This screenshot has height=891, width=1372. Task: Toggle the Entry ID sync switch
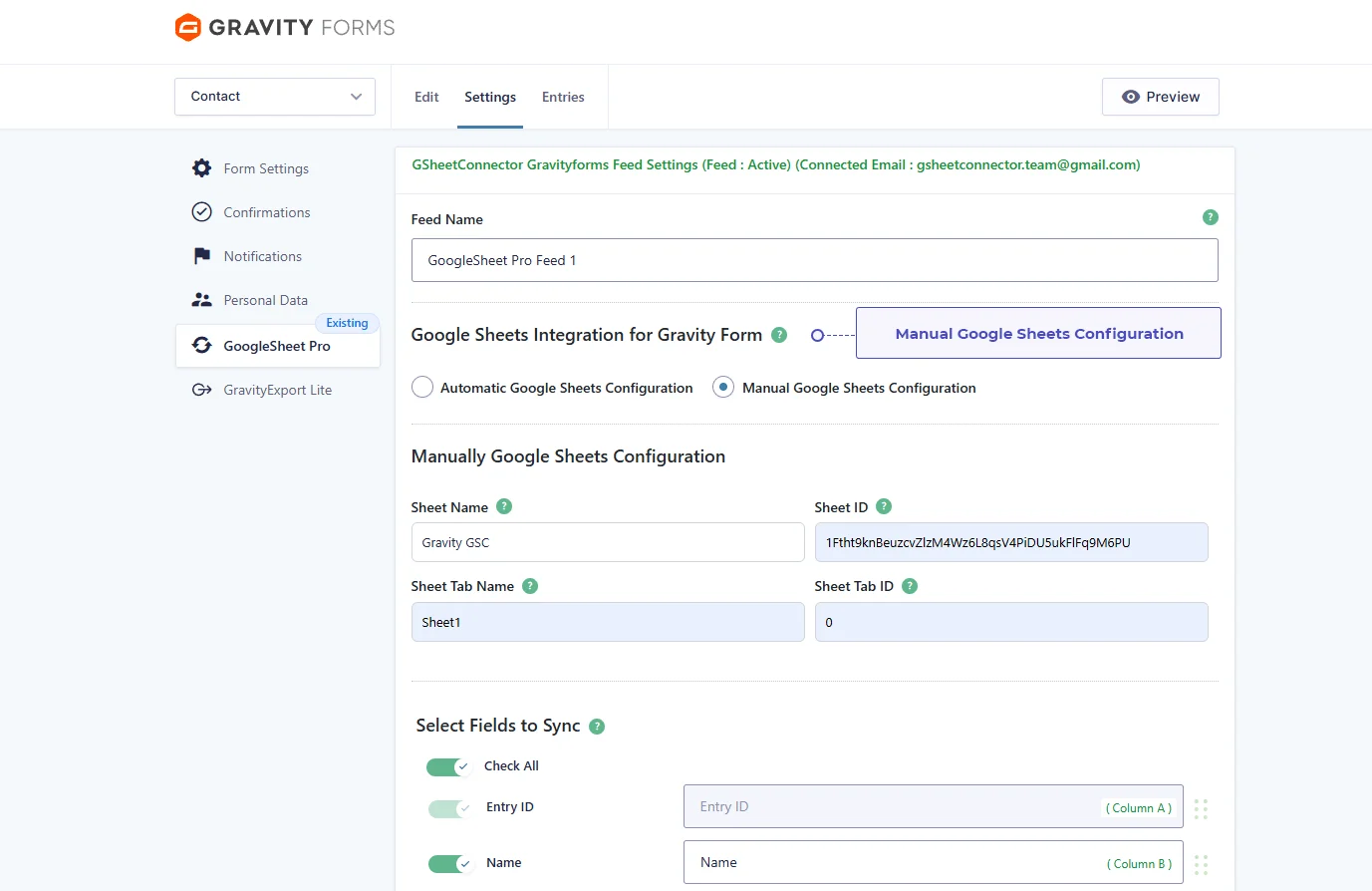tap(450, 808)
